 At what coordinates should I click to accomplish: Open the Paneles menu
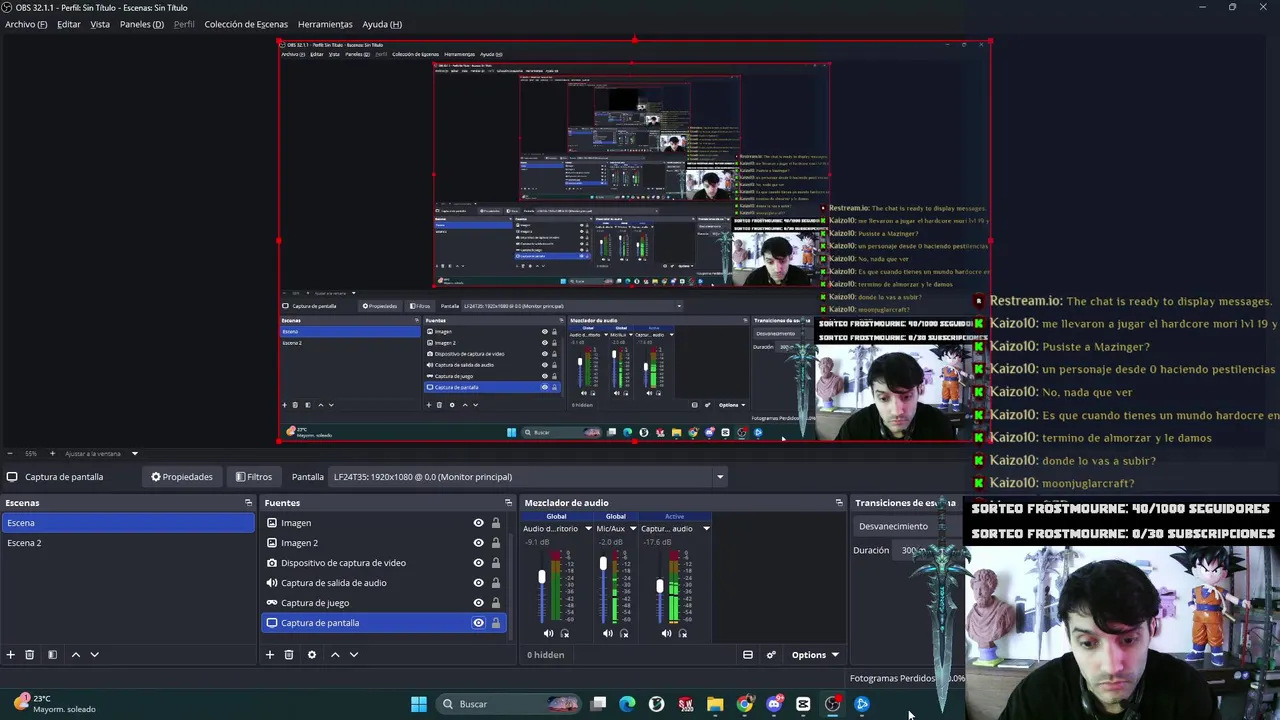point(142,24)
